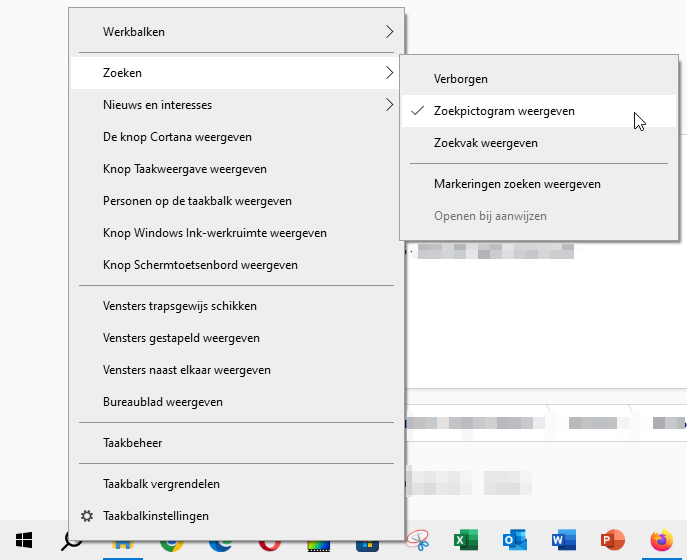Open Taakbalkinstellingen
This screenshot has width=687, height=560.
pyautogui.click(x=155, y=516)
